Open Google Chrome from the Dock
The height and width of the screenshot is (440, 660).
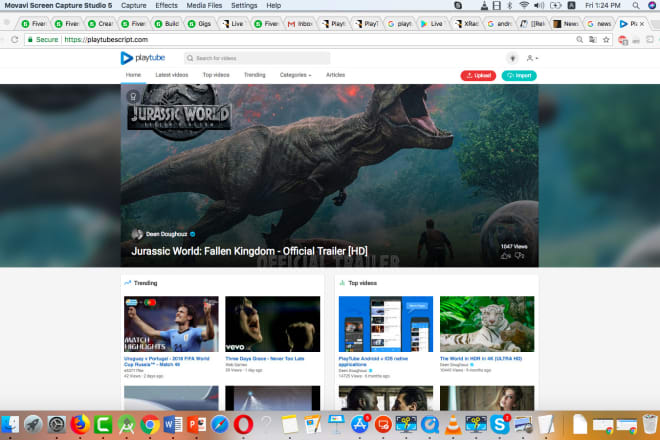[x=150, y=424]
